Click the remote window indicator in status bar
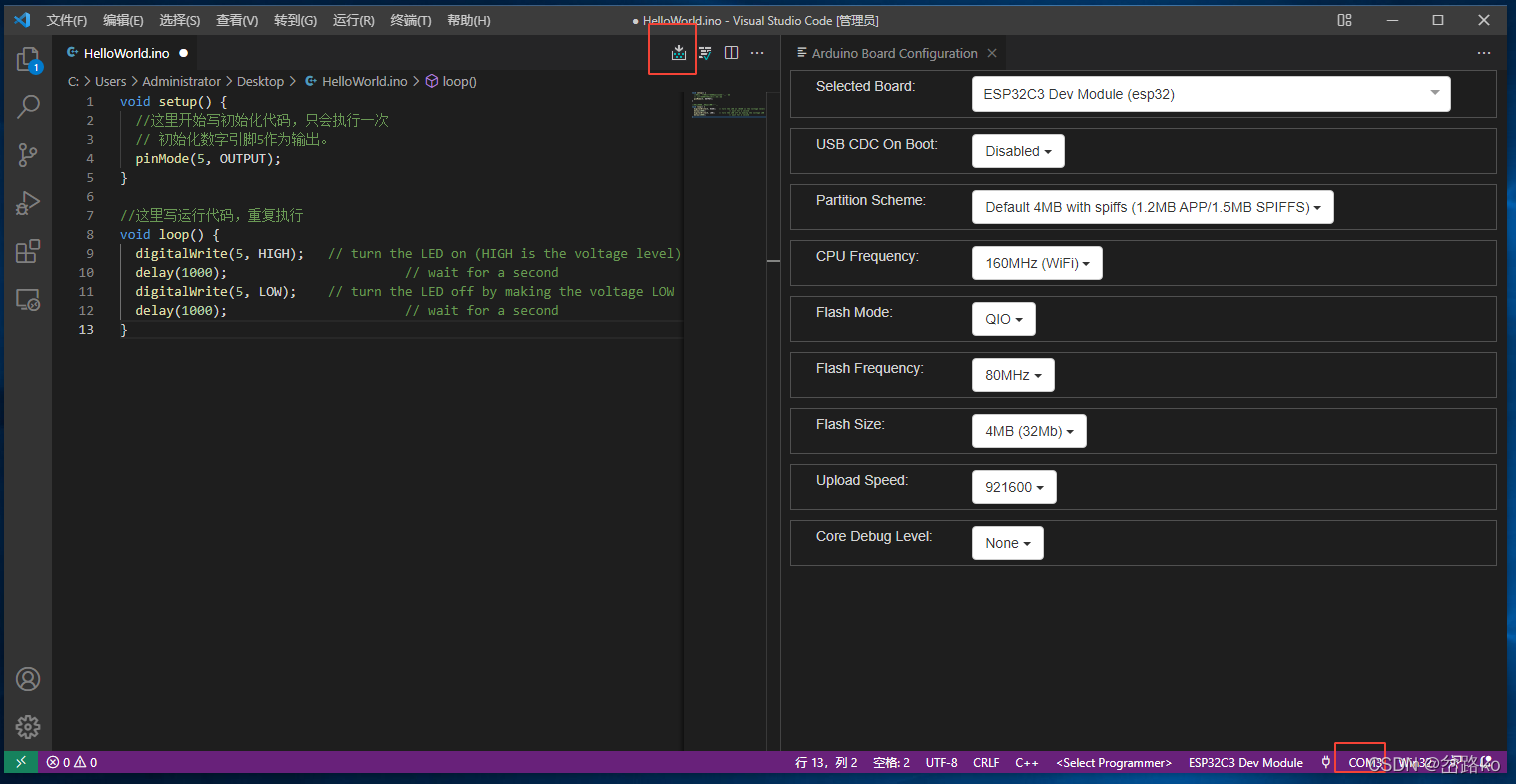The width and height of the screenshot is (1516, 784). pos(21,762)
